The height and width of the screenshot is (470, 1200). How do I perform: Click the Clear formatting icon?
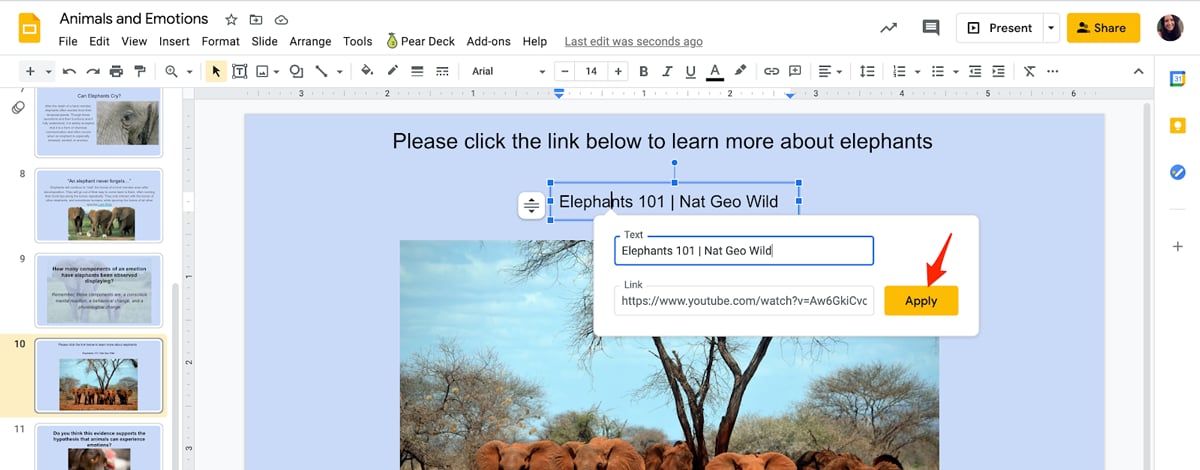click(x=1029, y=71)
